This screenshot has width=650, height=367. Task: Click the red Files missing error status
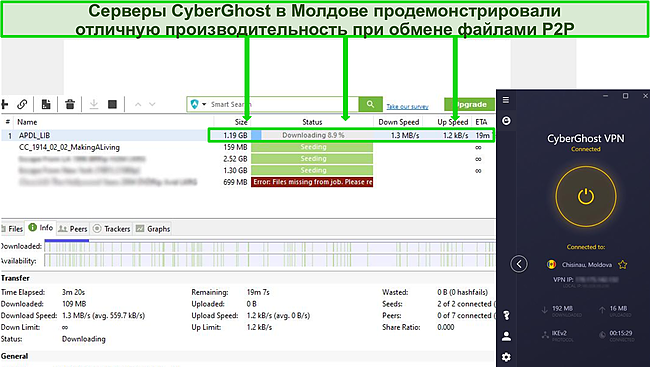coord(312,182)
